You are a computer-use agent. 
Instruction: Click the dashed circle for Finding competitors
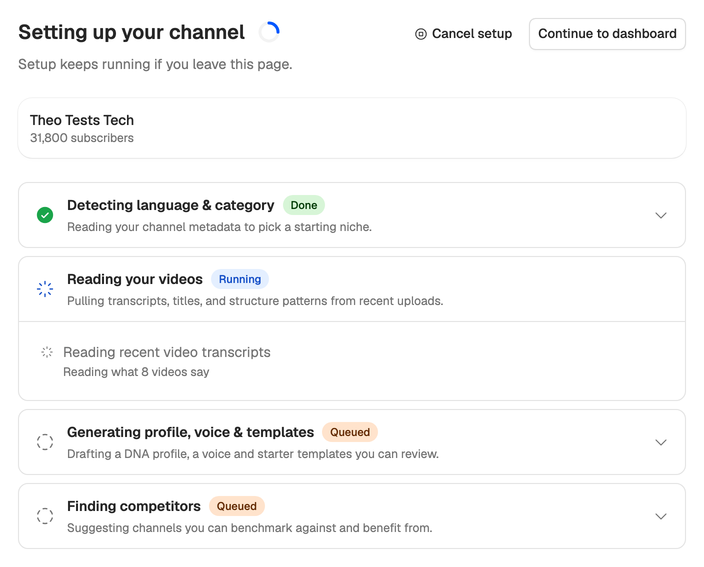(x=45, y=516)
